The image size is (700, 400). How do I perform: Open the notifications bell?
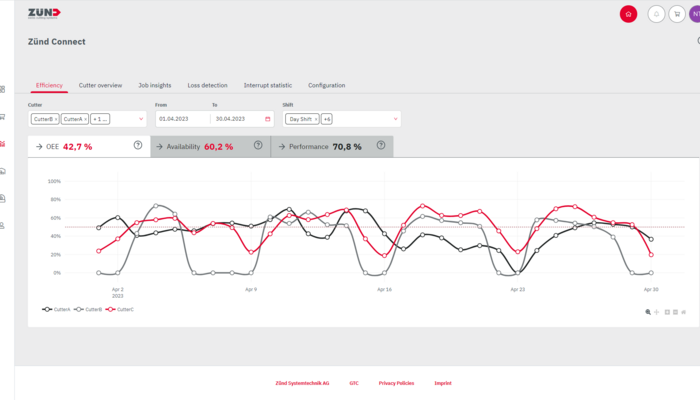[x=656, y=14]
